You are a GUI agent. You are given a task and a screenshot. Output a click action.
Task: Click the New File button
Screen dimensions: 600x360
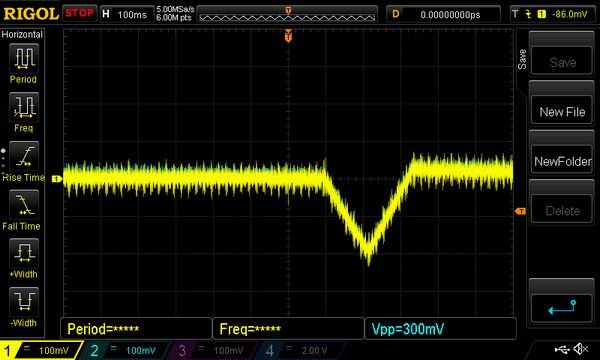(x=562, y=112)
